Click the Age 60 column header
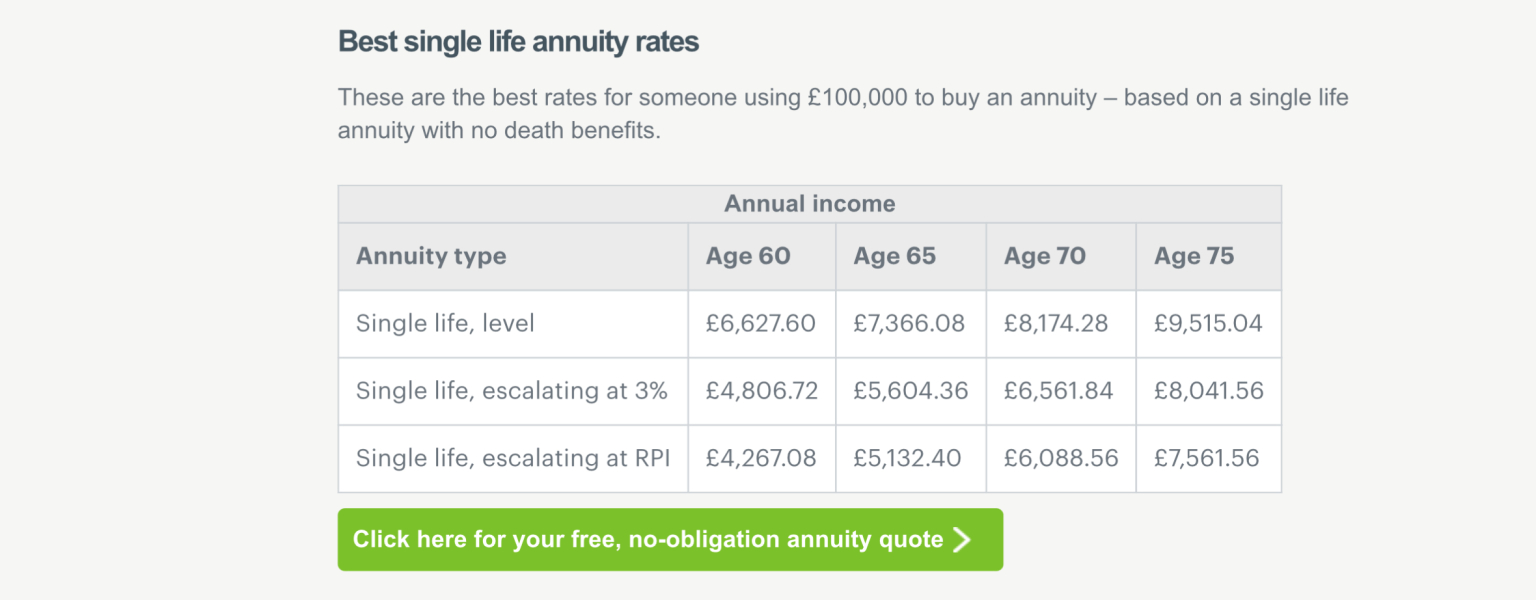This screenshot has height=600, width=1536. [x=748, y=256]
